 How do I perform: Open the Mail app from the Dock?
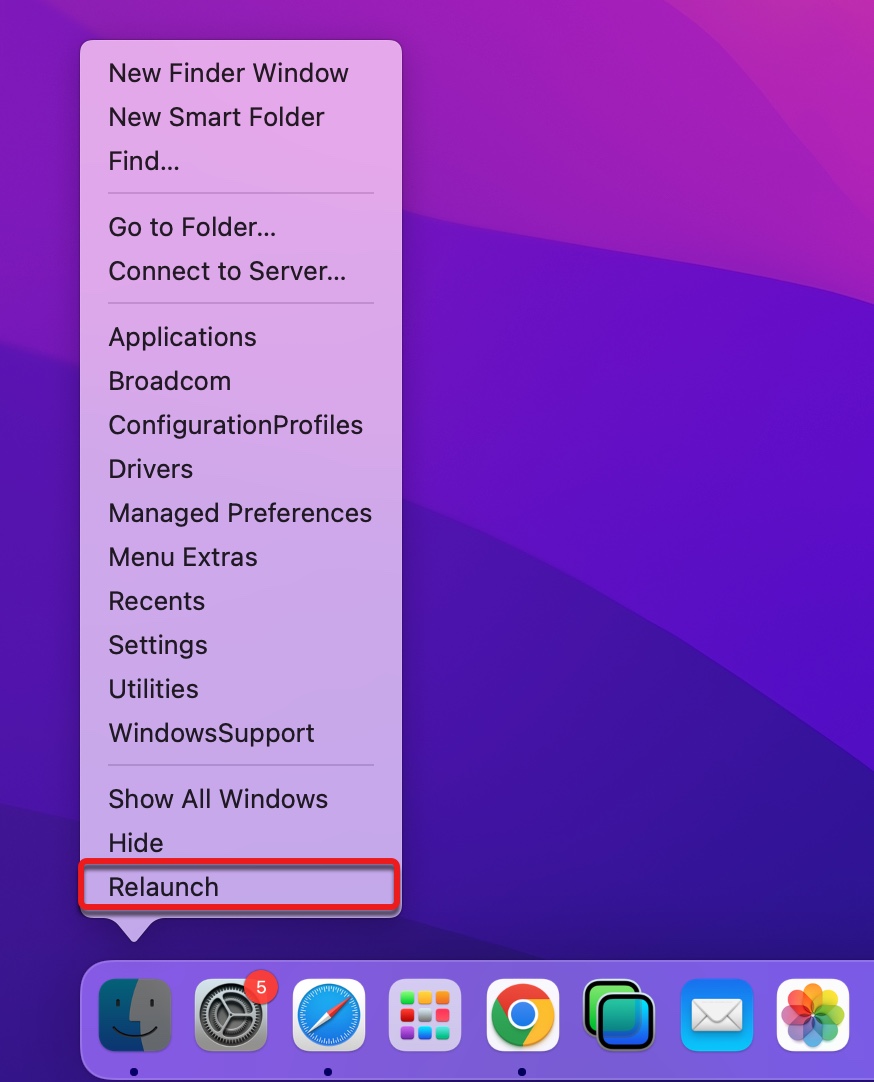(x=716, y=1015)
